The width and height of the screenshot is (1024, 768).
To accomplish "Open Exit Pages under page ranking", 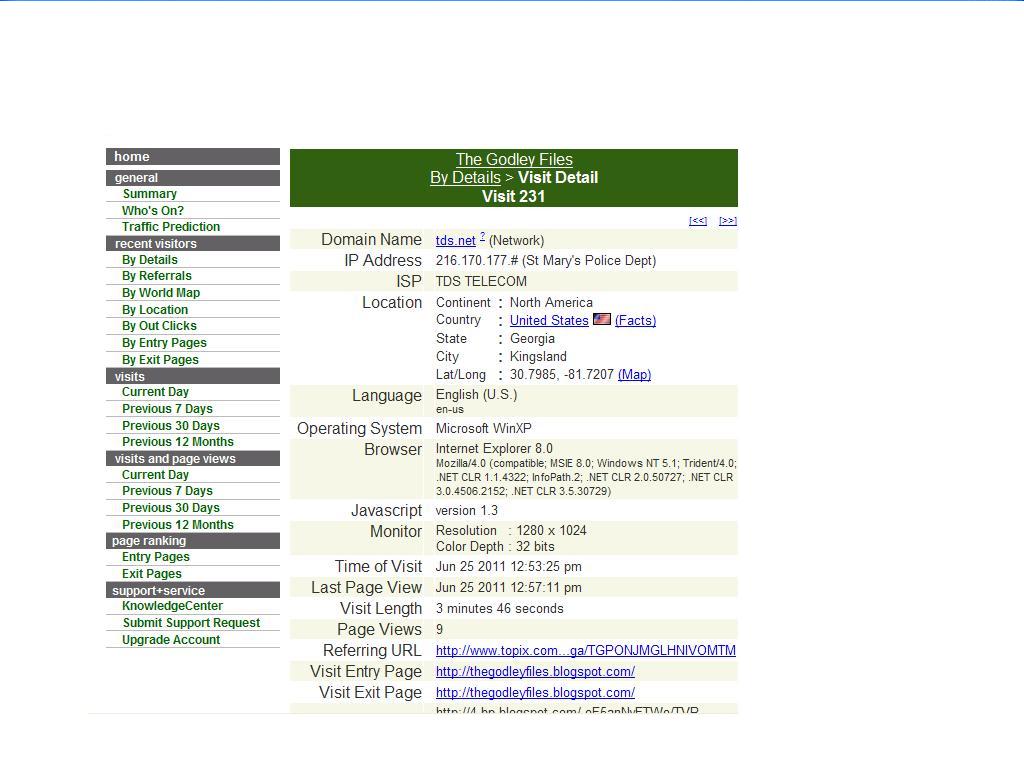I will pyautogui.click(x=152, y=574).
